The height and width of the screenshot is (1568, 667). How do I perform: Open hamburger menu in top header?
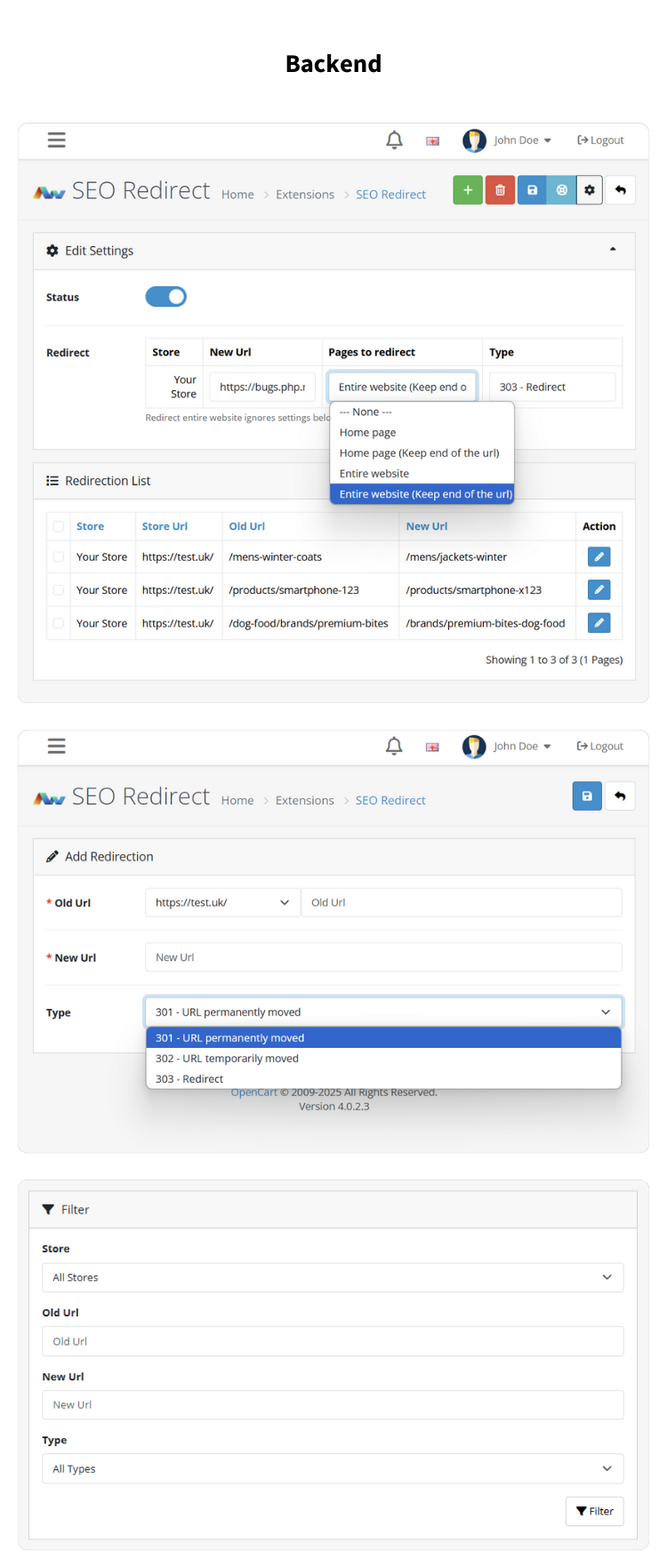[x=57, y=140]
